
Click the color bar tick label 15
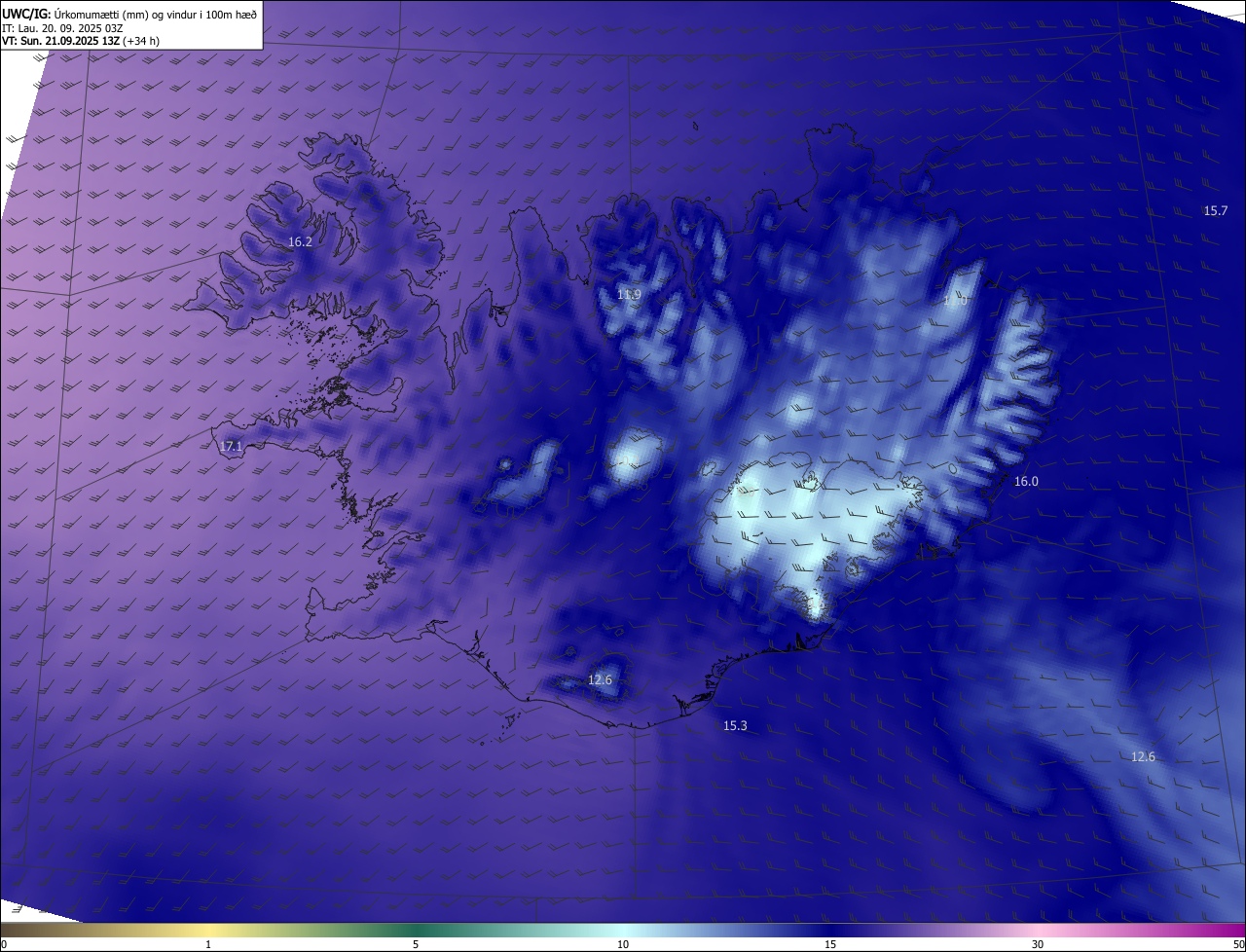(x=830, y=944)
